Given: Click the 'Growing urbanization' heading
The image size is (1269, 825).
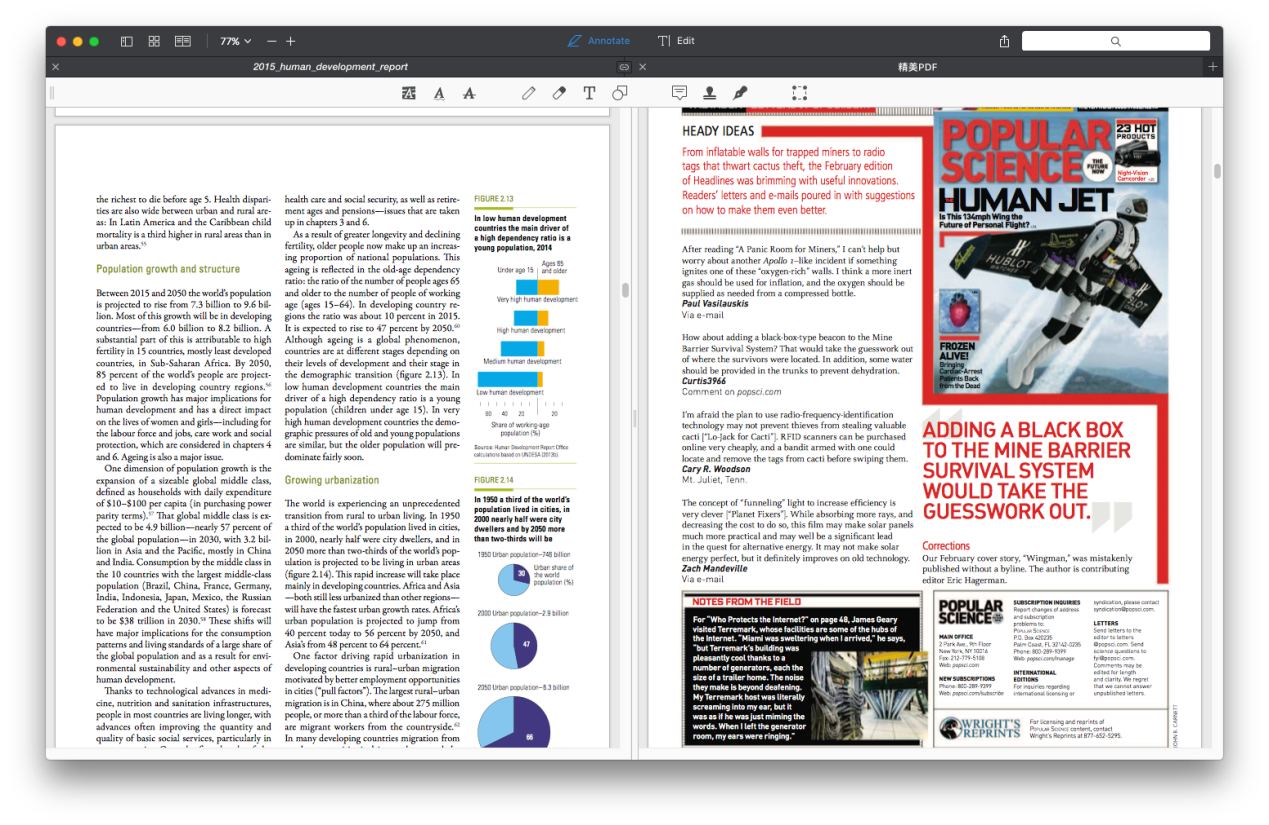Looking at the screenshot, I should [332, 480].
